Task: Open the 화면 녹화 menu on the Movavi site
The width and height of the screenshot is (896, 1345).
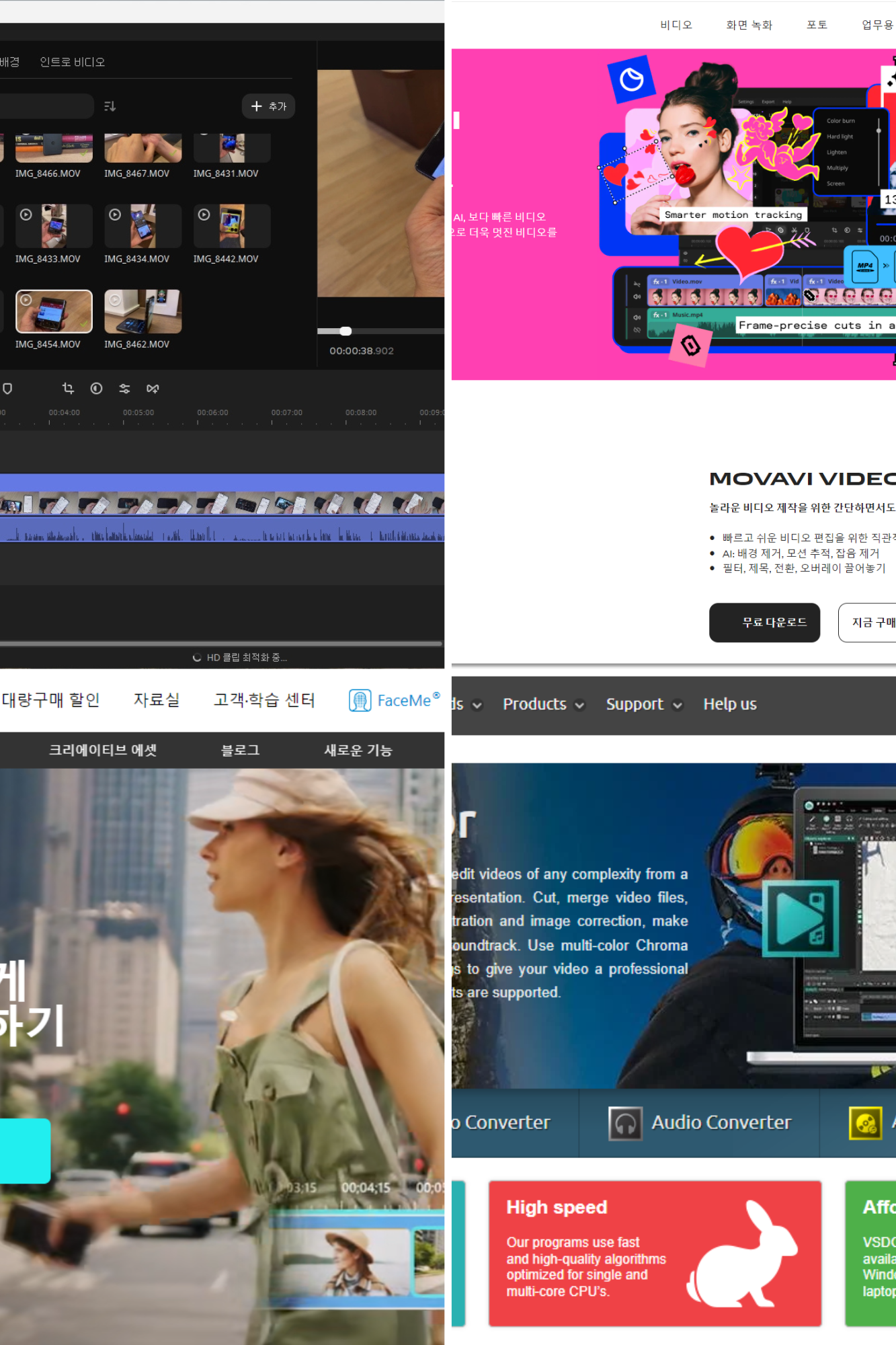Action: 749,25
